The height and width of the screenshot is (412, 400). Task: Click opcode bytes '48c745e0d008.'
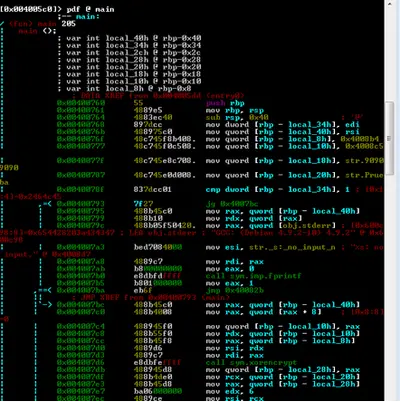click(x=165, y=175)
